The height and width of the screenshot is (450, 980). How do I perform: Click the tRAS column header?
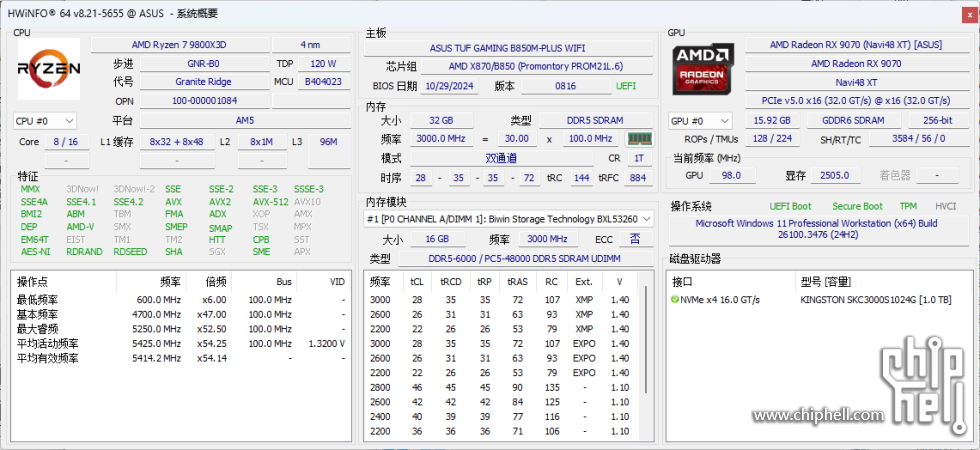pos(519,282)
